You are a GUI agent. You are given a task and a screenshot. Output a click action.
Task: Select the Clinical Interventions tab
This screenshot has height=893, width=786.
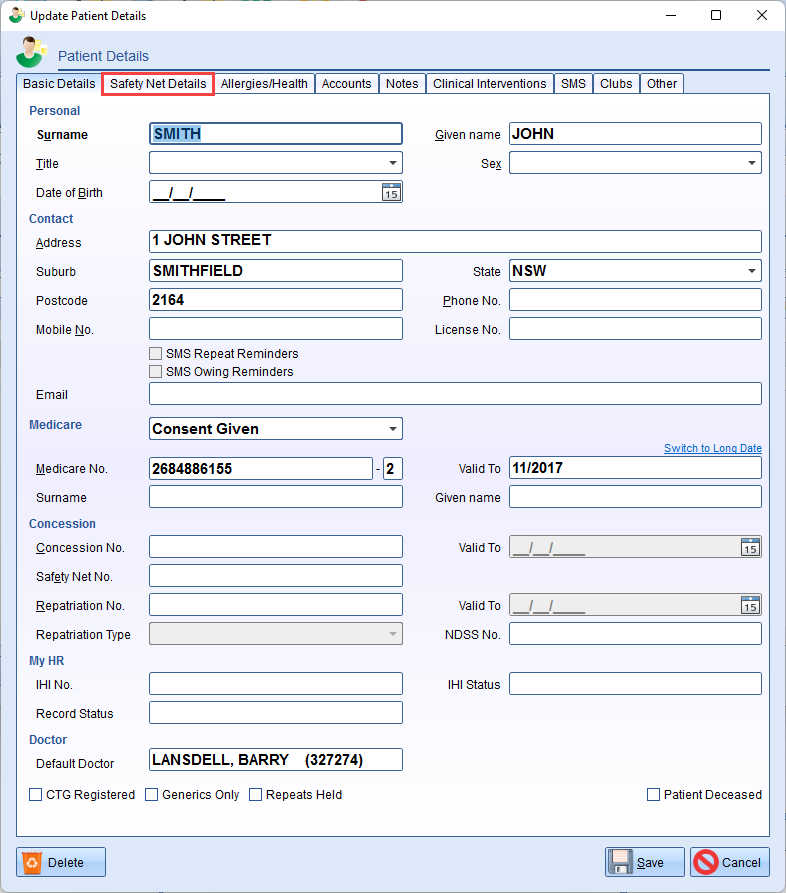(x=489, y=84)
